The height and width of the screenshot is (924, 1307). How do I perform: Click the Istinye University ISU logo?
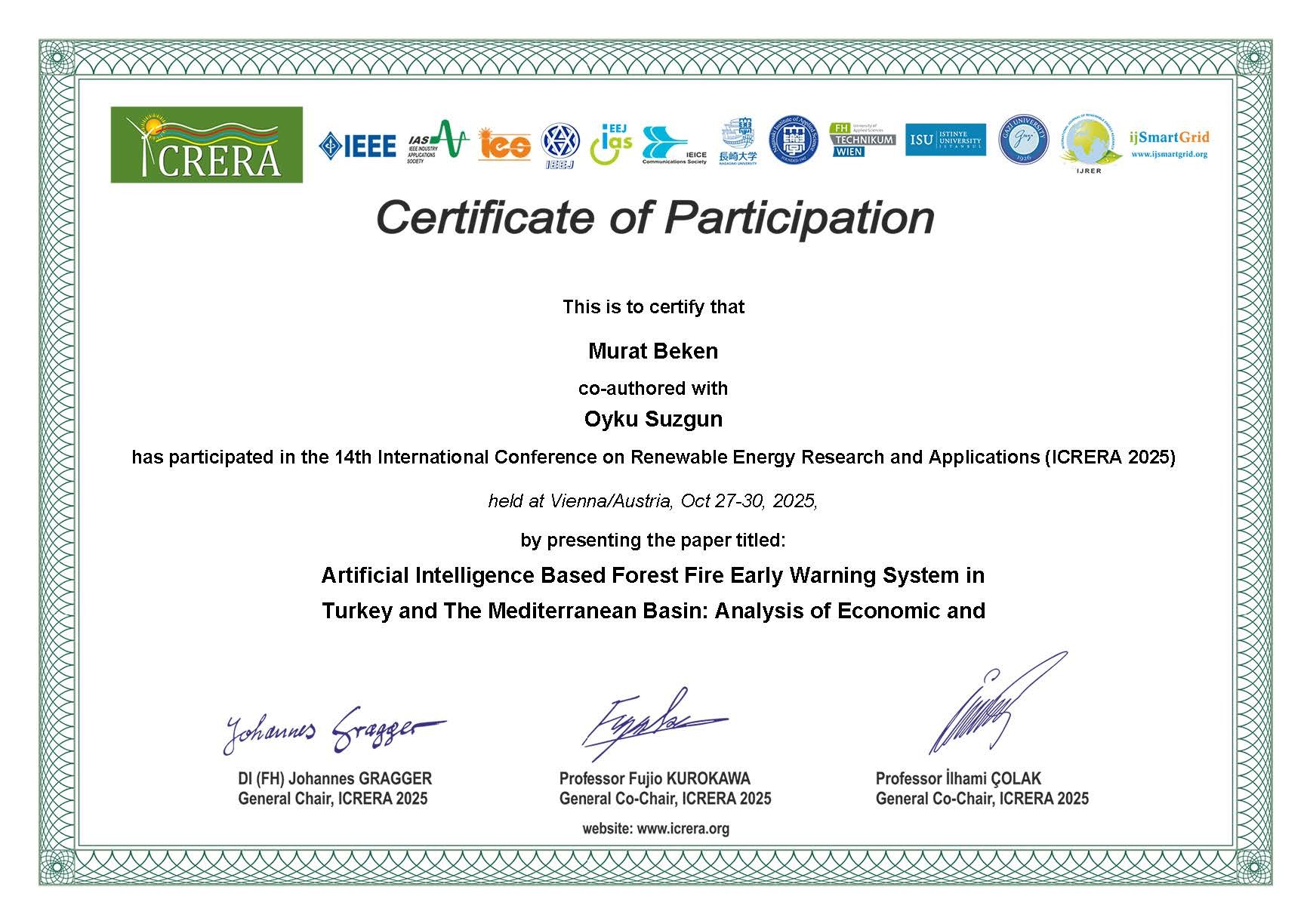pyautogui.click(x=945, y=140)
